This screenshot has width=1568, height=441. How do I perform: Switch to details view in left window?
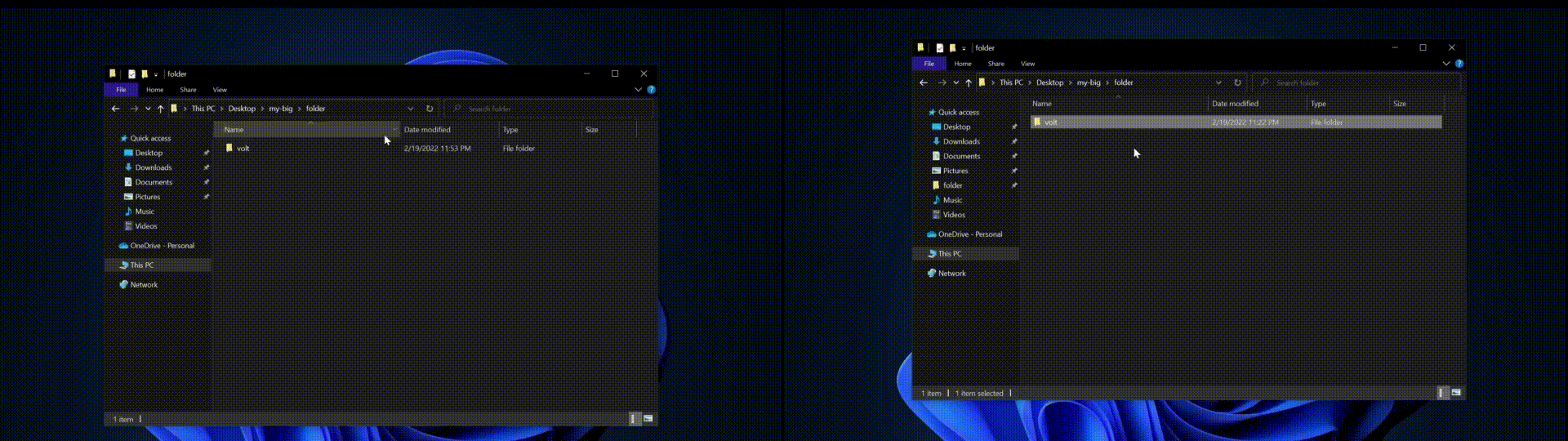634,419
